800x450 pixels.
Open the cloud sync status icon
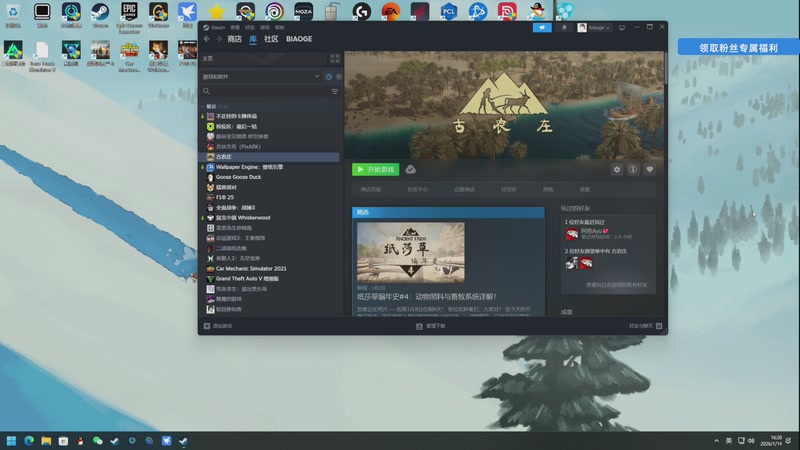click(x=411, y=169)
